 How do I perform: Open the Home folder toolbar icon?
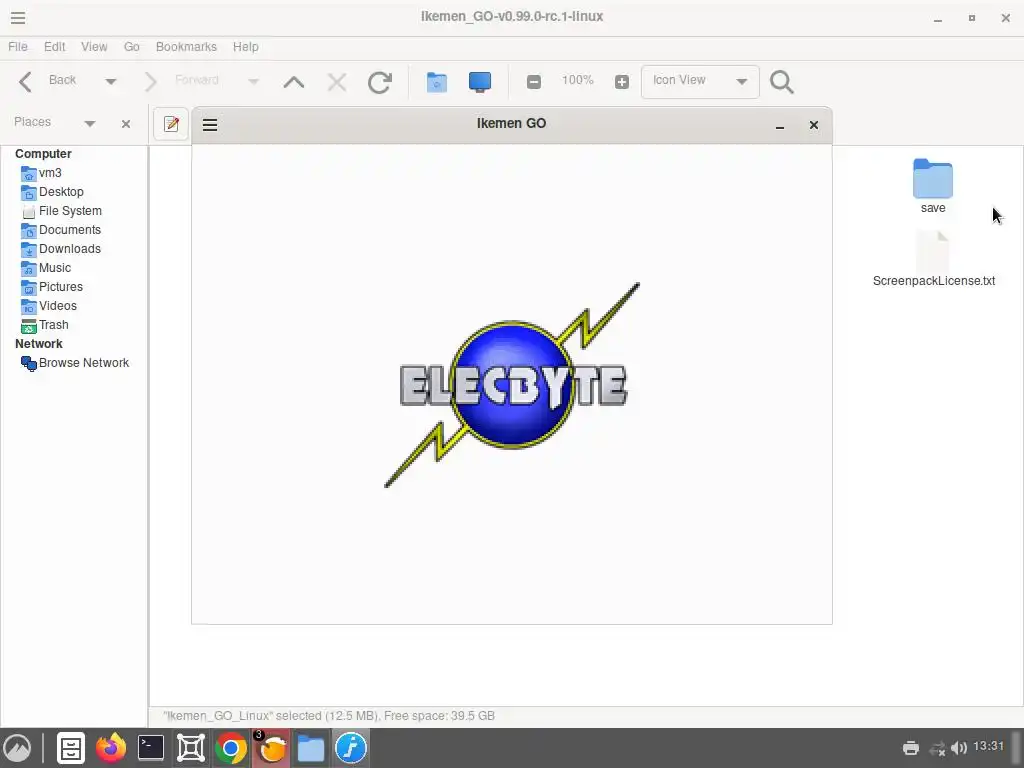[x=436, y=82]
